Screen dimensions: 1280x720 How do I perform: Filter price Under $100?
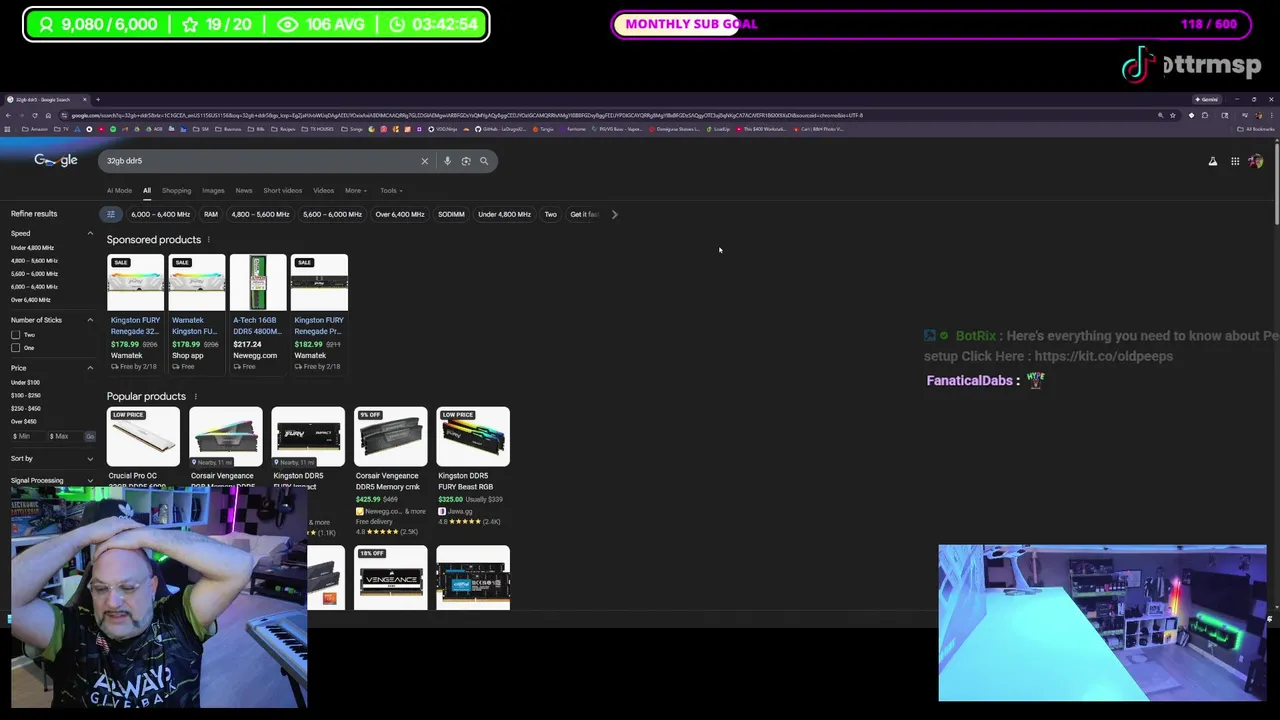point(25,383)
